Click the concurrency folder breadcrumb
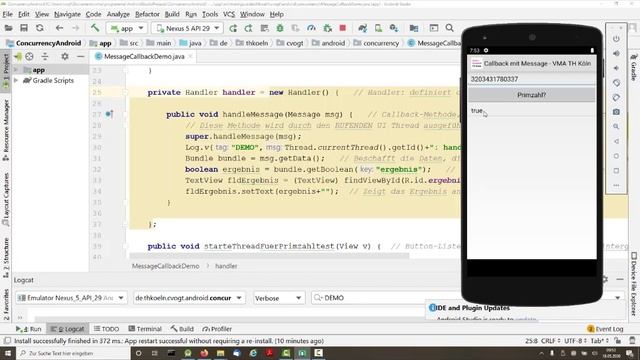Image resolution: width=640 pixels, height=360 pixels. pos(376,43)
